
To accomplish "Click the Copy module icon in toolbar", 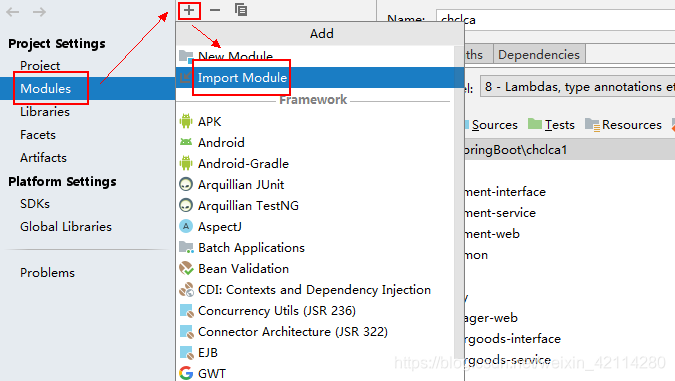I will point(241,10).
